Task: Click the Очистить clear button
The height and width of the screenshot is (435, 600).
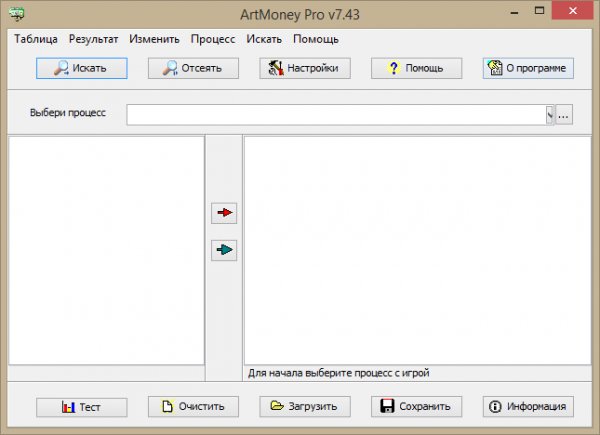Action: pyautogui.click(x=193, y=407)
